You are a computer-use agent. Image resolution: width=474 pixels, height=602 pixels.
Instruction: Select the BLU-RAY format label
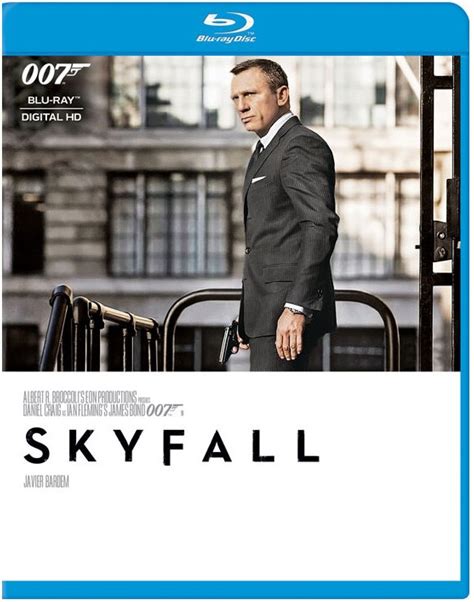click(x=51, y=100)
